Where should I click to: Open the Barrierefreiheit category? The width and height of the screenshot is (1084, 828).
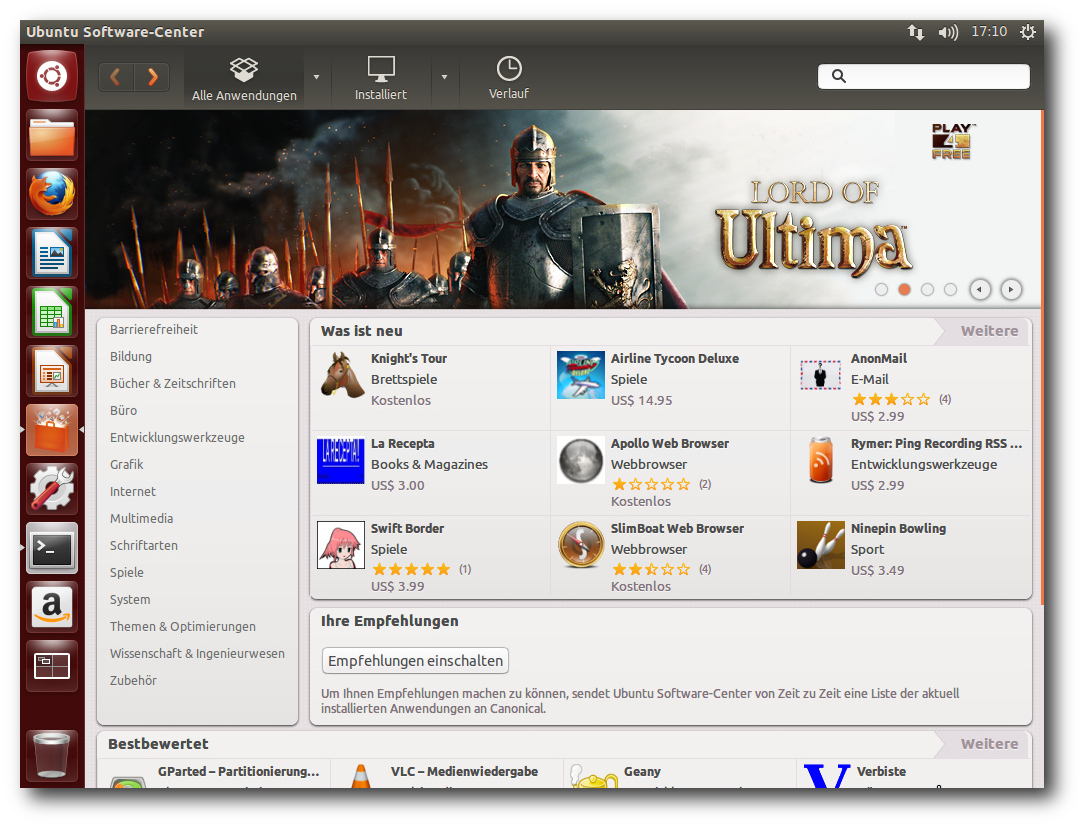pos(153,330)
